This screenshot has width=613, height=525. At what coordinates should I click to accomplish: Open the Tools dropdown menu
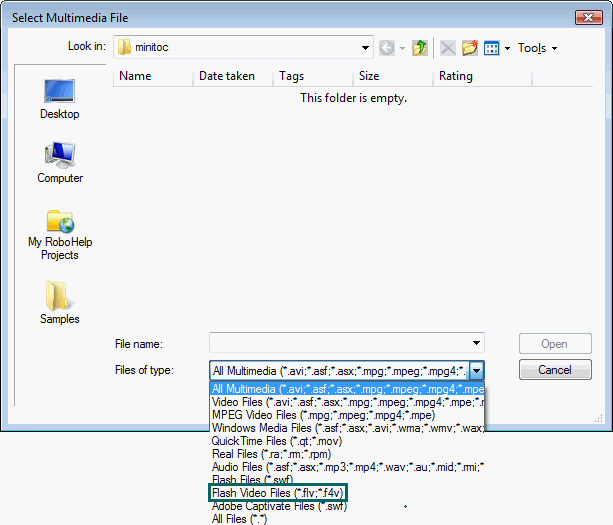(537, 48)
